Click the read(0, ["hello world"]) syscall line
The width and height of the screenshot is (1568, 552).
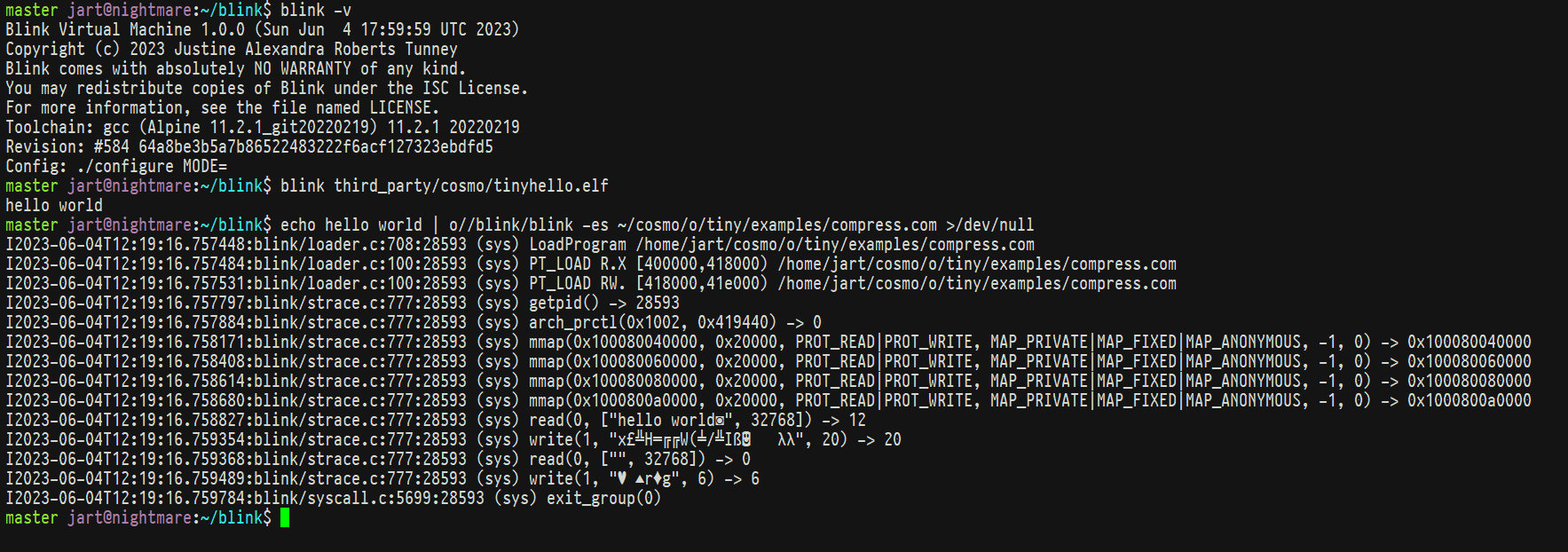(436, 420)
